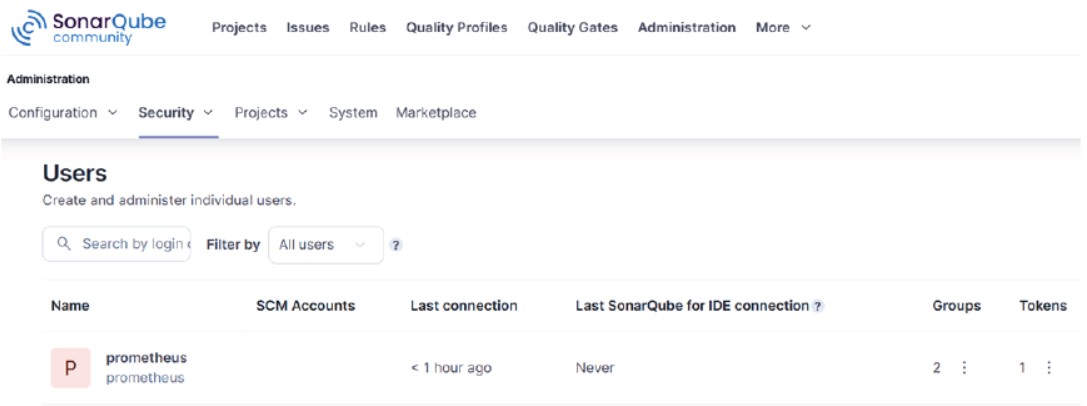1087x406 pixels.
Task: Click the prometheus user avatar
Action: [x=70, y=368]
